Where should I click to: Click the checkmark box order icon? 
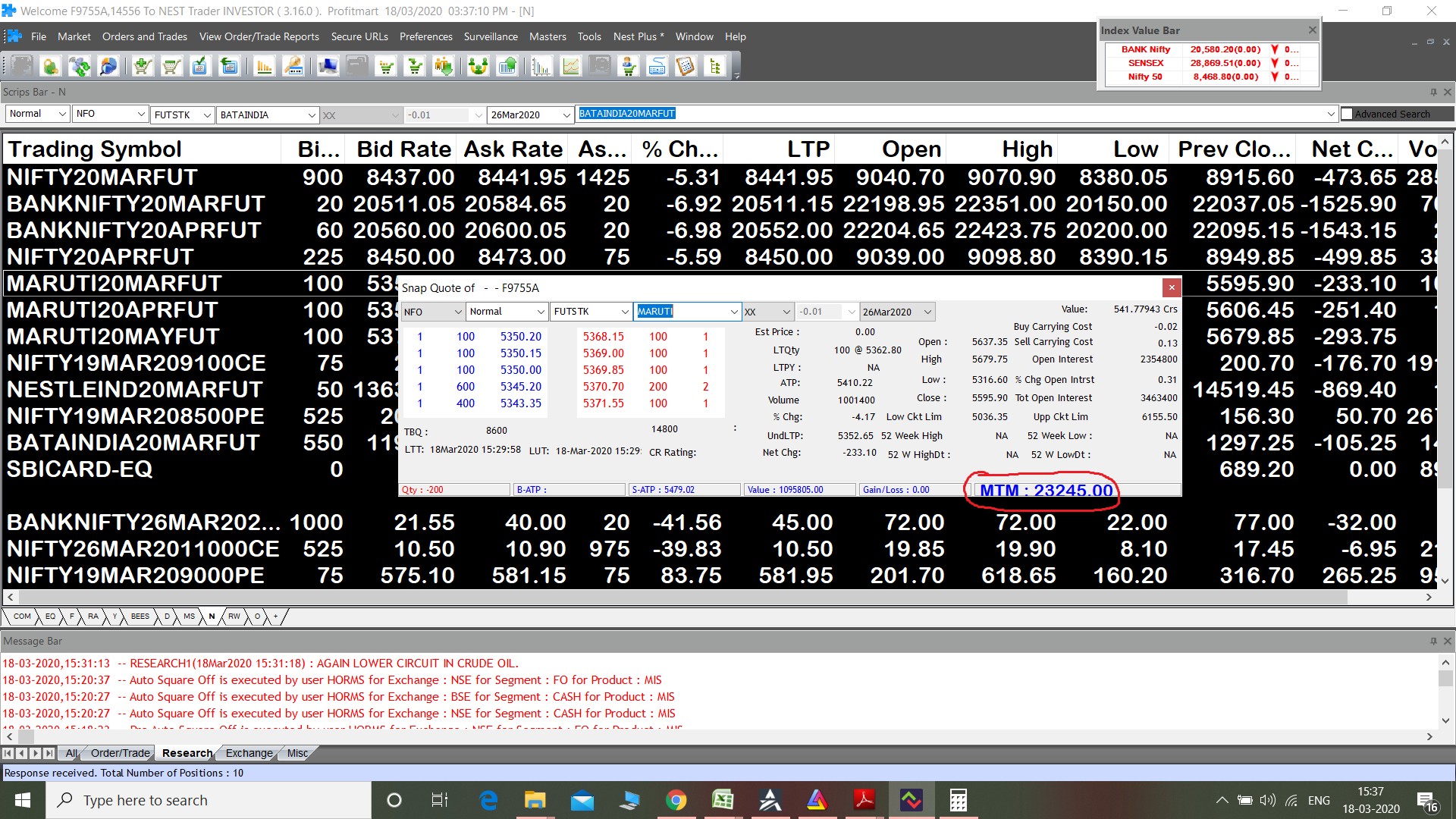(199, 67)
